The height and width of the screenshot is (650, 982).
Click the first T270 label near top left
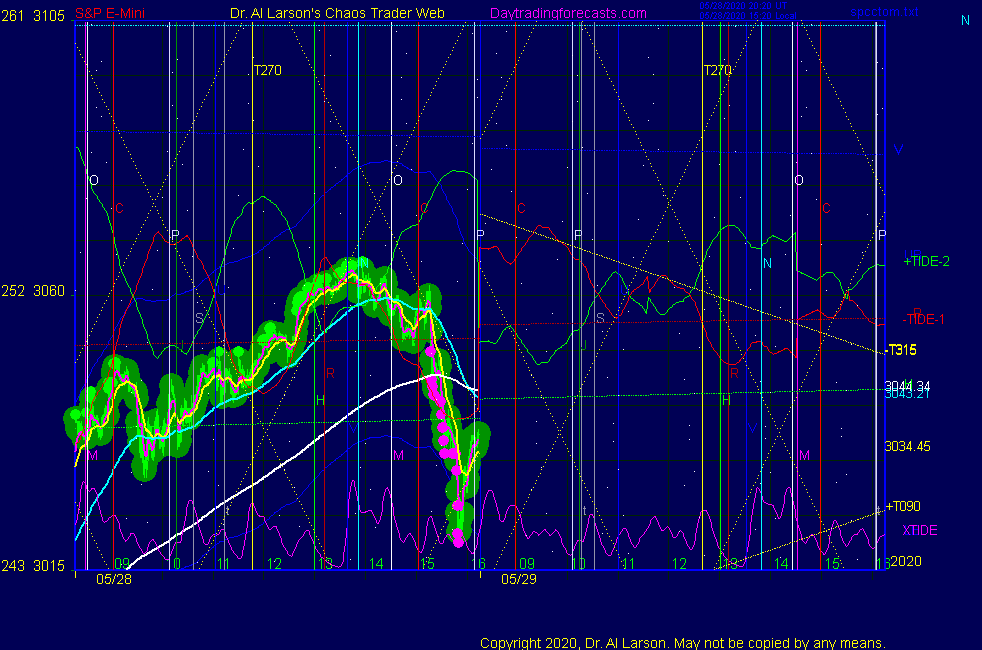[267, 71]
